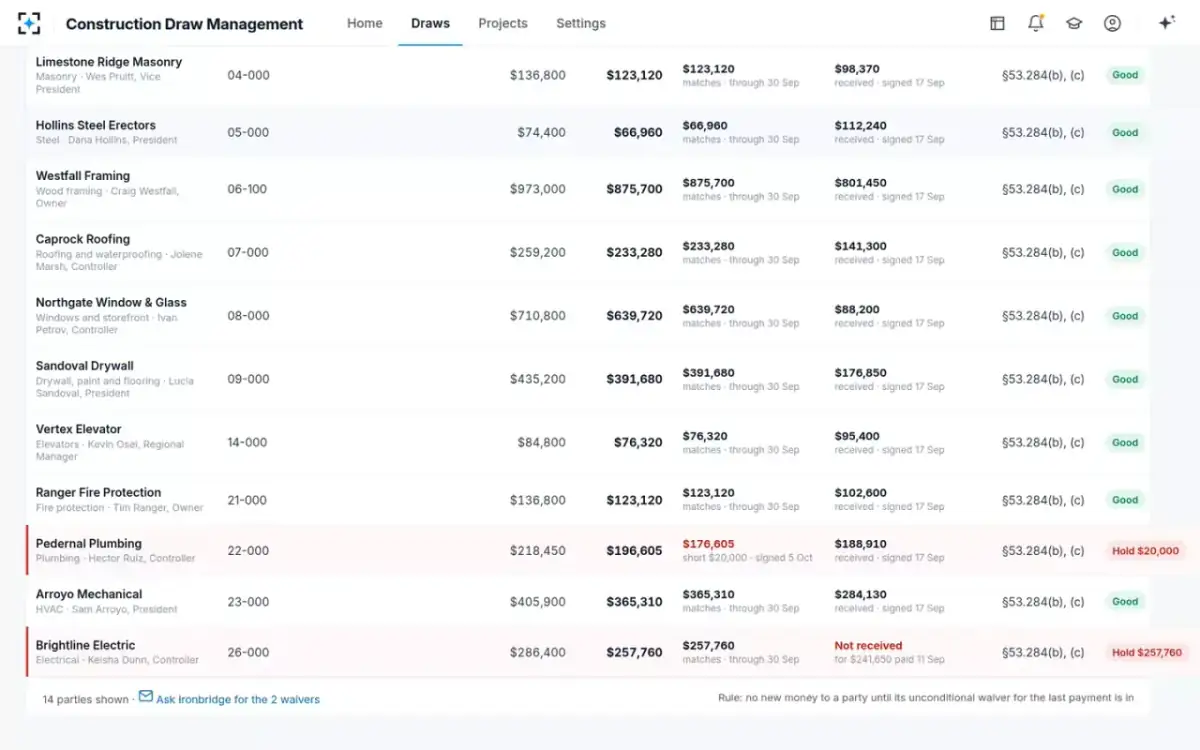The image size is (1200, 750).
Task: Go to the Home tab
Action: pos(365,23)
